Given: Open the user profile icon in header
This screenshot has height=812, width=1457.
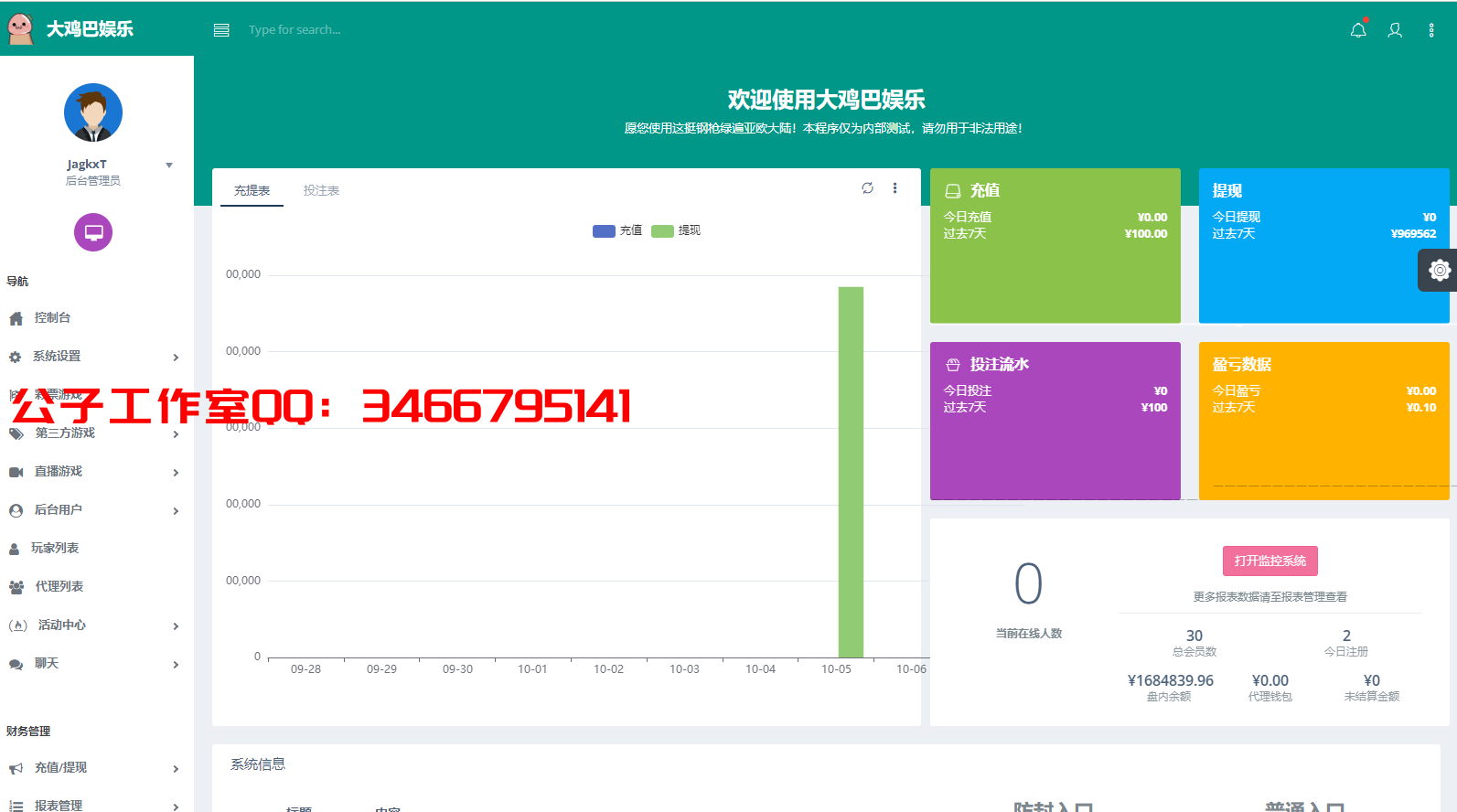Looking at the screenshot, I should 1395,30.
